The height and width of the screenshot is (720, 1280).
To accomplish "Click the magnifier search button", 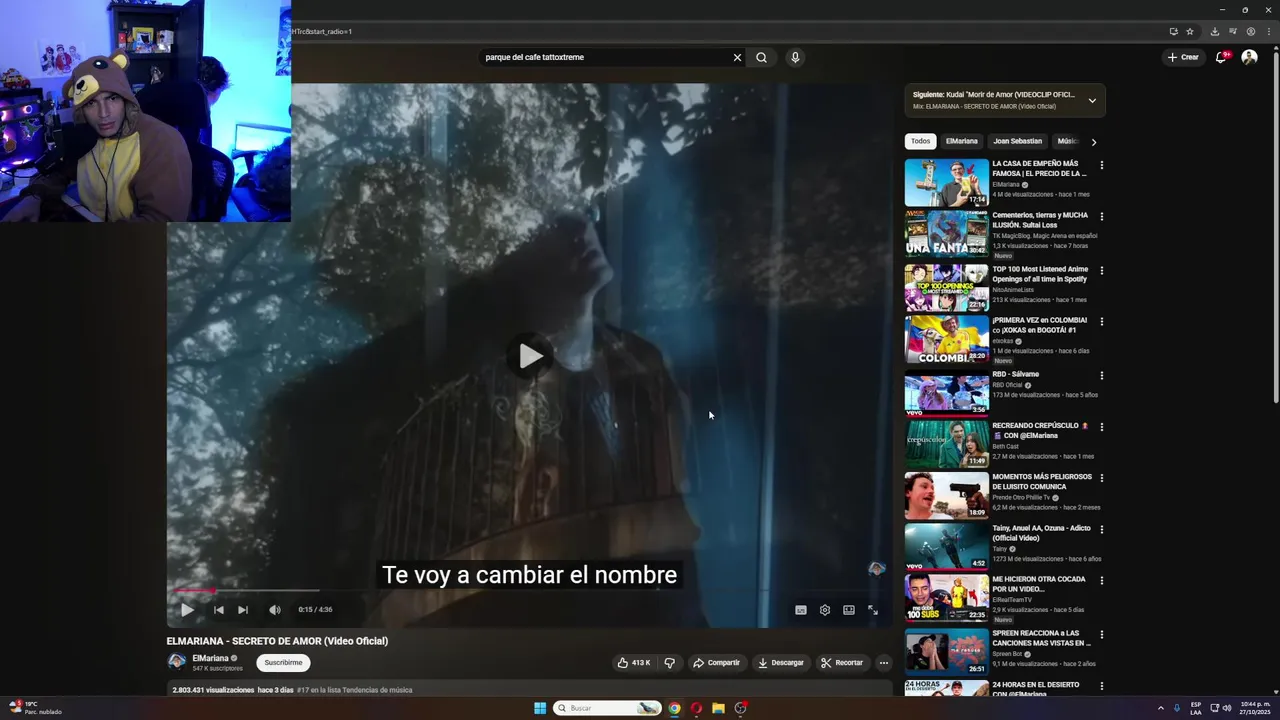I will (761, 57).
